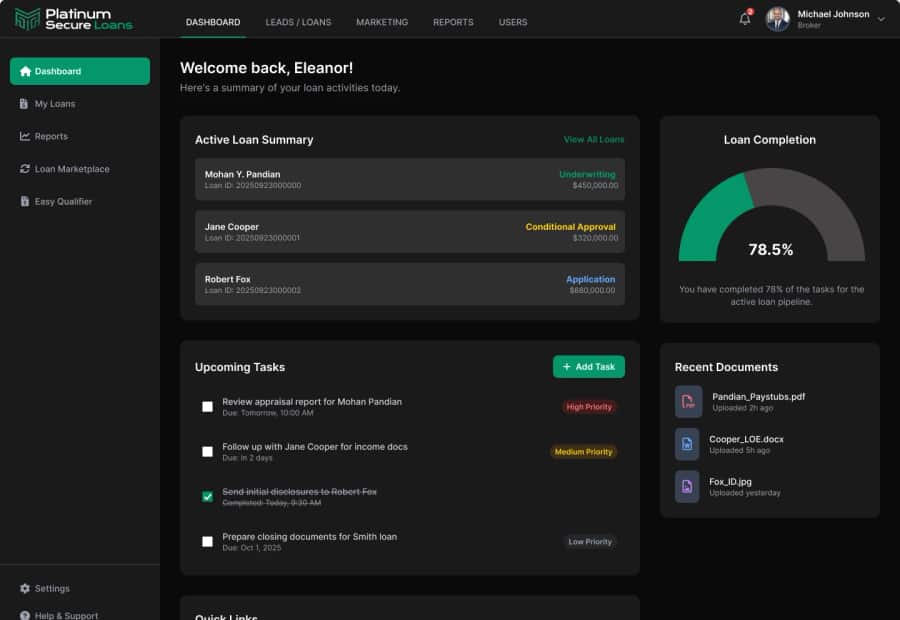Click the Dashboard home icon in sidebar
The height and width of the screenshot is (620, 900).
pos(25,71)
